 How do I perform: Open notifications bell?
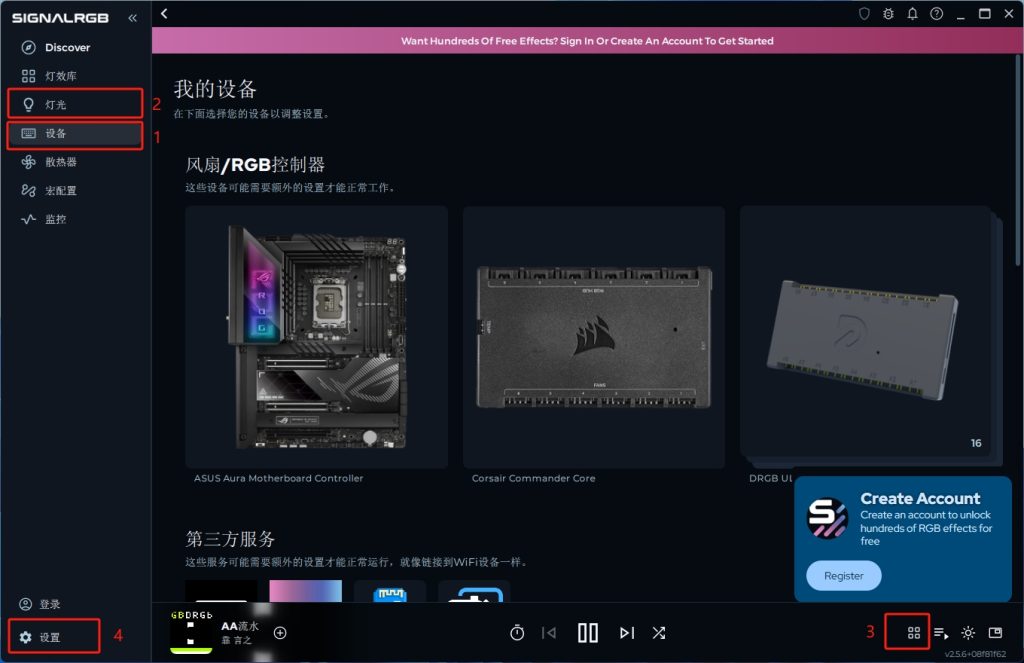click(912, 14)
